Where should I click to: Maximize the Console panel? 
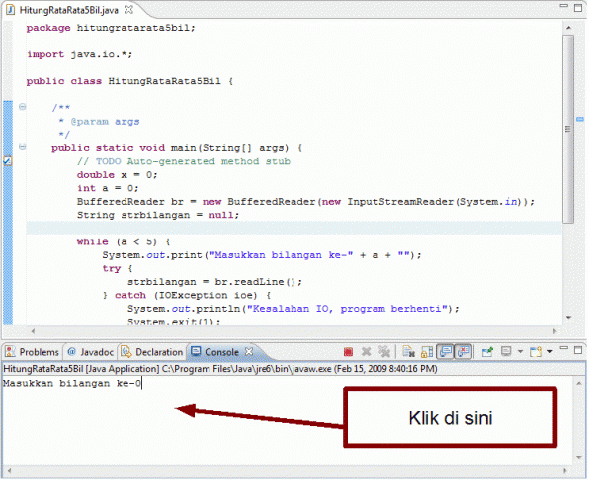[578, 350]
